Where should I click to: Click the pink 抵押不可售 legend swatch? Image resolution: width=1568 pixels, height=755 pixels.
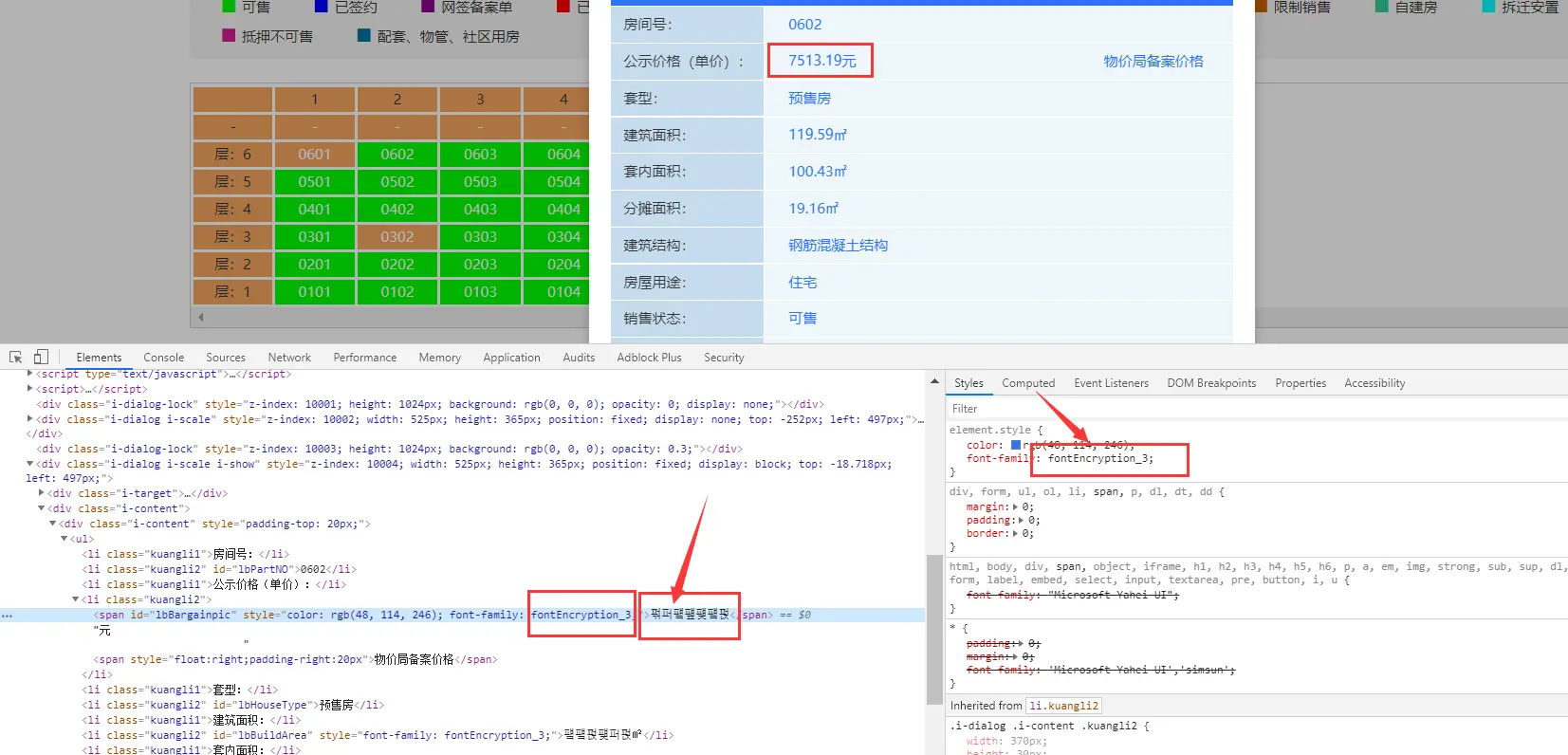pos(229,35)
